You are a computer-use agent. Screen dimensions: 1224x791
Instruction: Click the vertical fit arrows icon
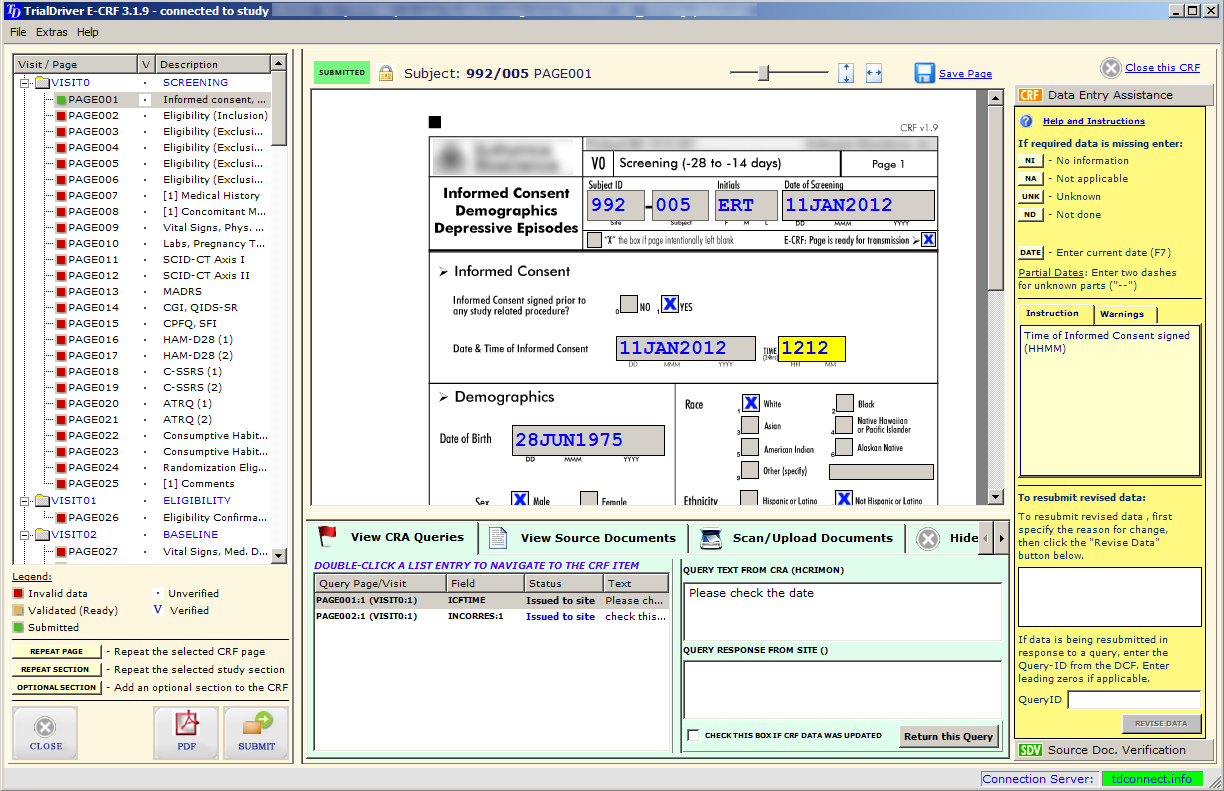(x=846, y=73)
